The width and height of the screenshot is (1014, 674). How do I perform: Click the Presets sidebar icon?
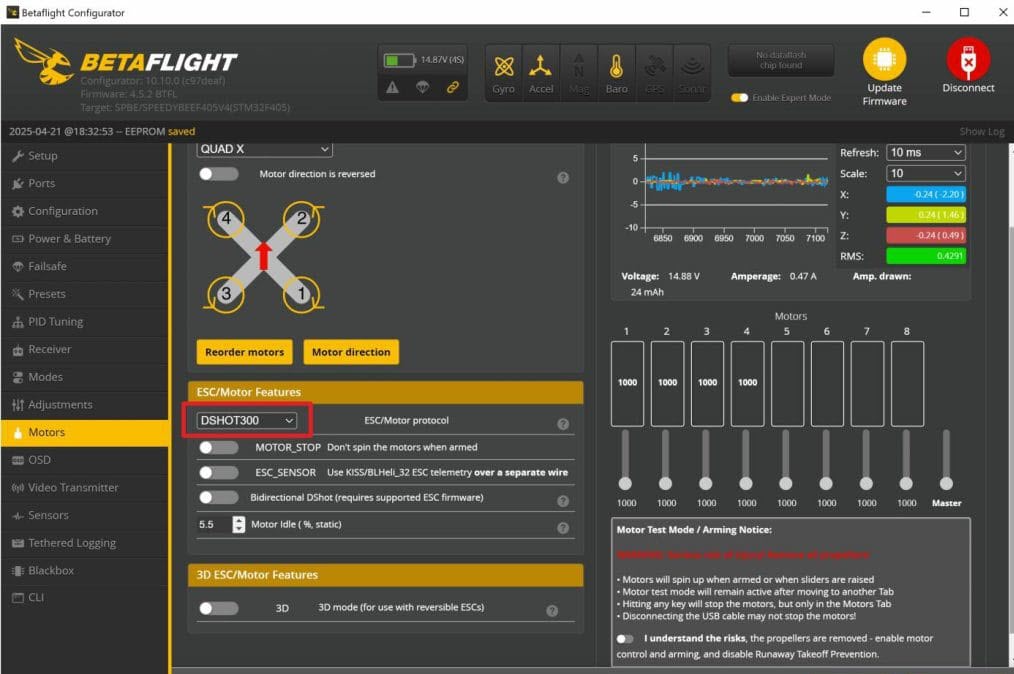point(17,294)
